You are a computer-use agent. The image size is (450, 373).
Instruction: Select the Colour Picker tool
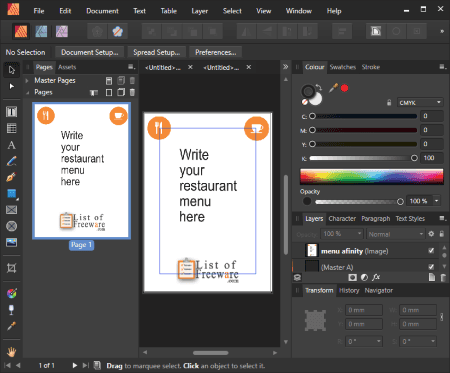[x=12, y=326]
